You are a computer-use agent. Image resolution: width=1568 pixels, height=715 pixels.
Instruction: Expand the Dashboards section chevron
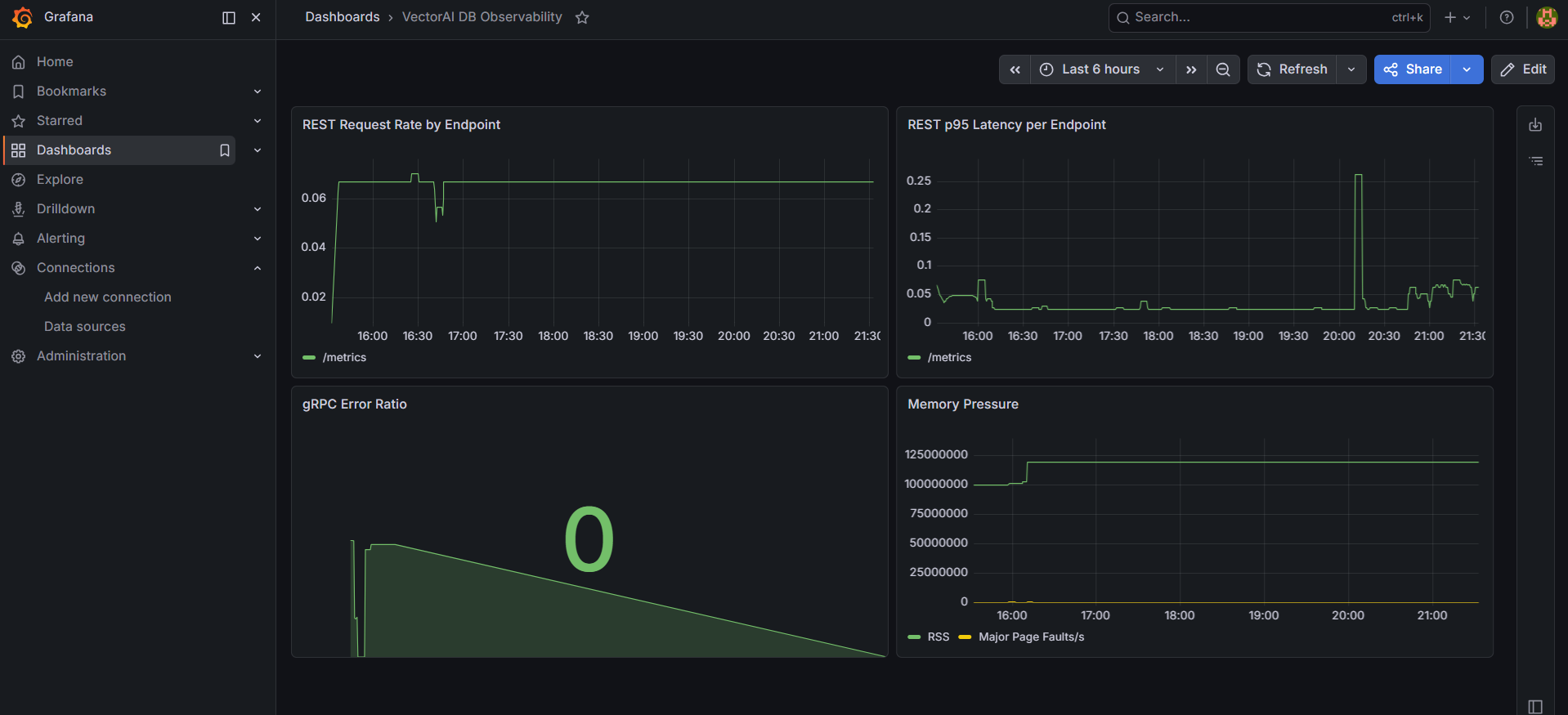coord(258,150)
